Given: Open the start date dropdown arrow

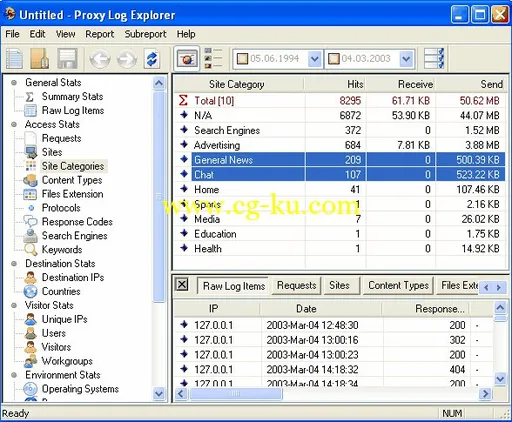Looking at the screenshot, I should (314, 59).
